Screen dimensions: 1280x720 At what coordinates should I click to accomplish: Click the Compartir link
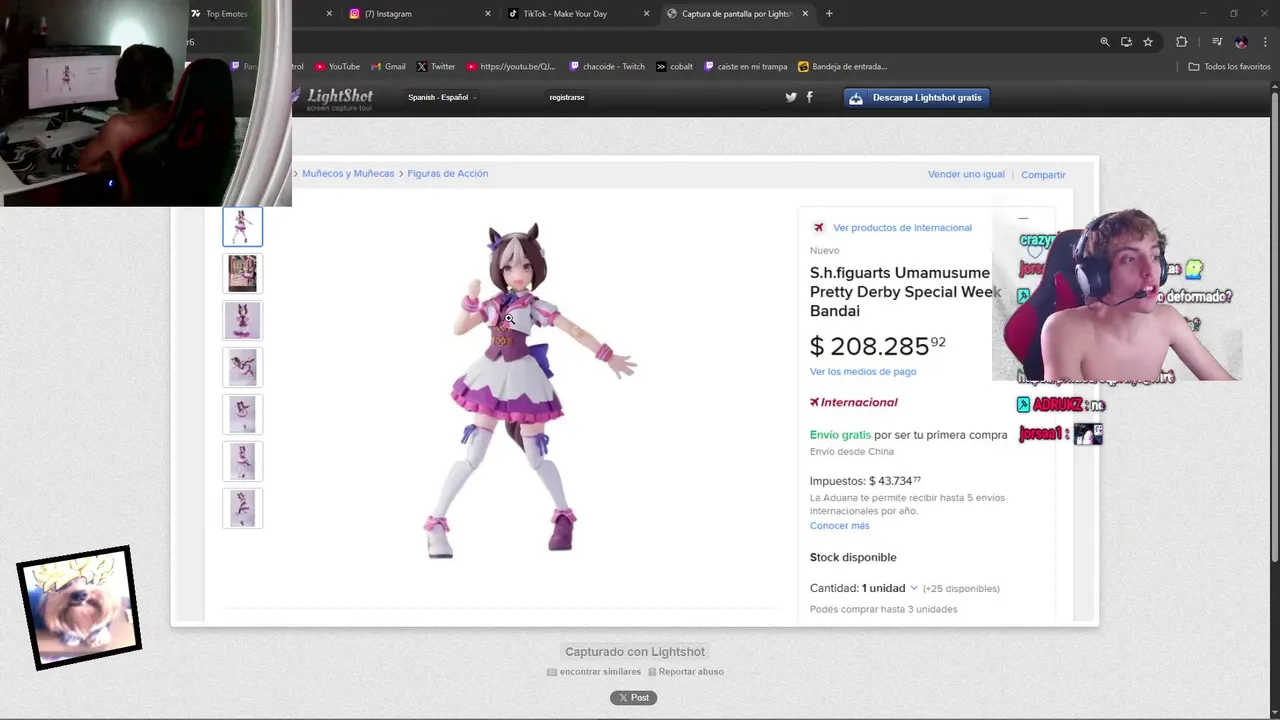tap(1043, 175)
